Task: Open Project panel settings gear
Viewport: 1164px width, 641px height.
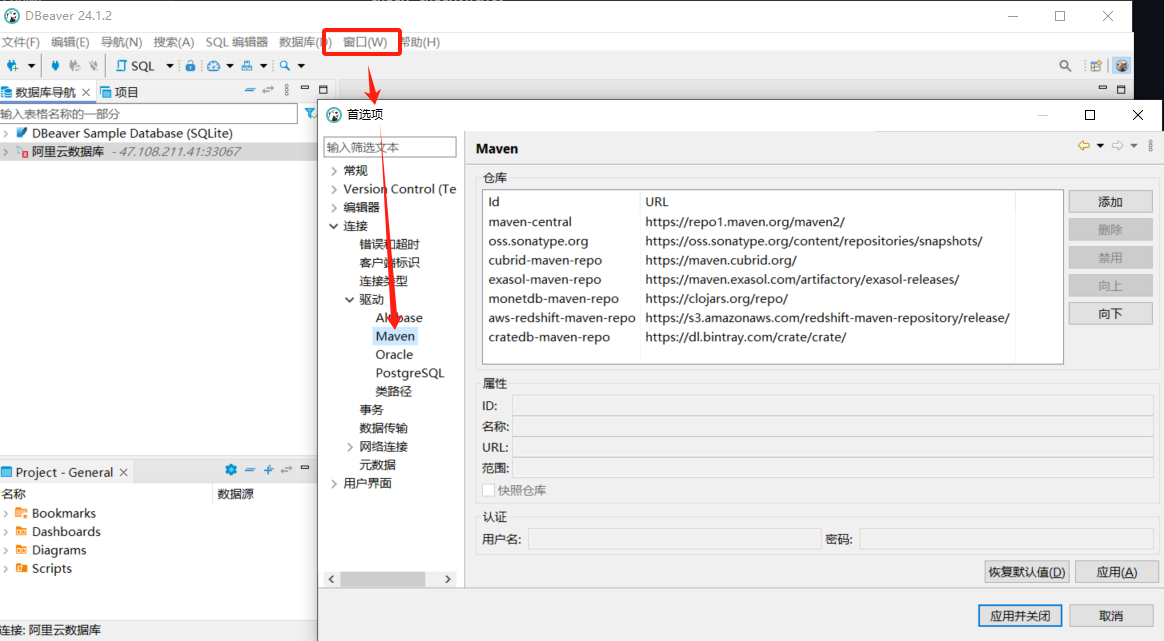Action: (231, 469)
